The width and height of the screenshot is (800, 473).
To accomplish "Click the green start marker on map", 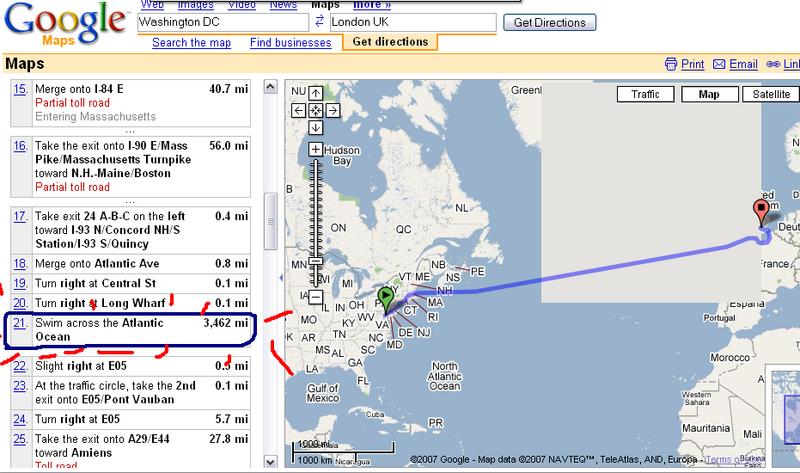I will (384, 297).
